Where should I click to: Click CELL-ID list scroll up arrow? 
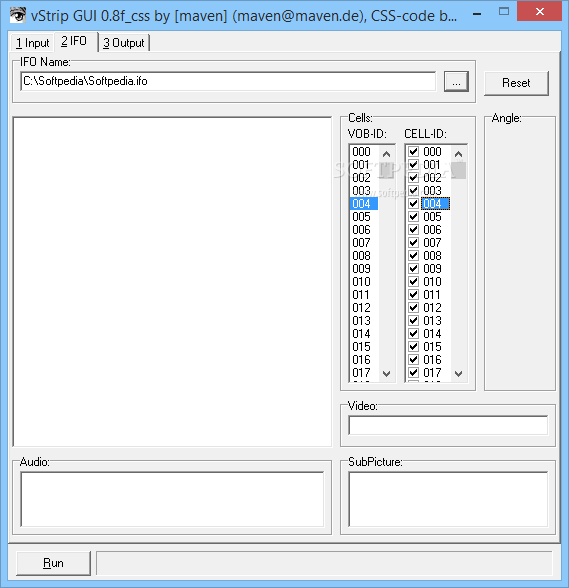click(458, 154)
